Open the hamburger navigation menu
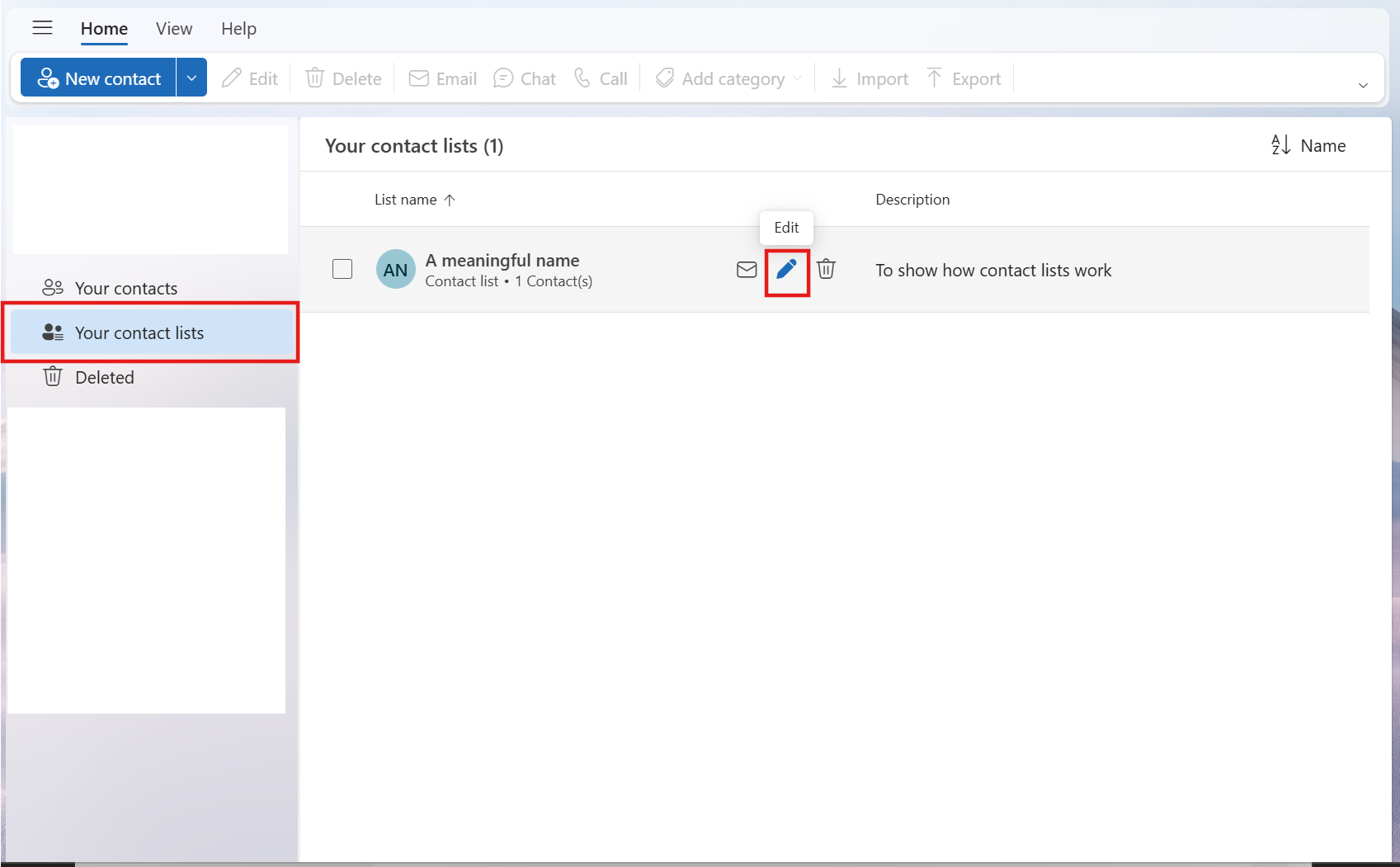This screenshot has width=1400, height=867. pos(42,27)
